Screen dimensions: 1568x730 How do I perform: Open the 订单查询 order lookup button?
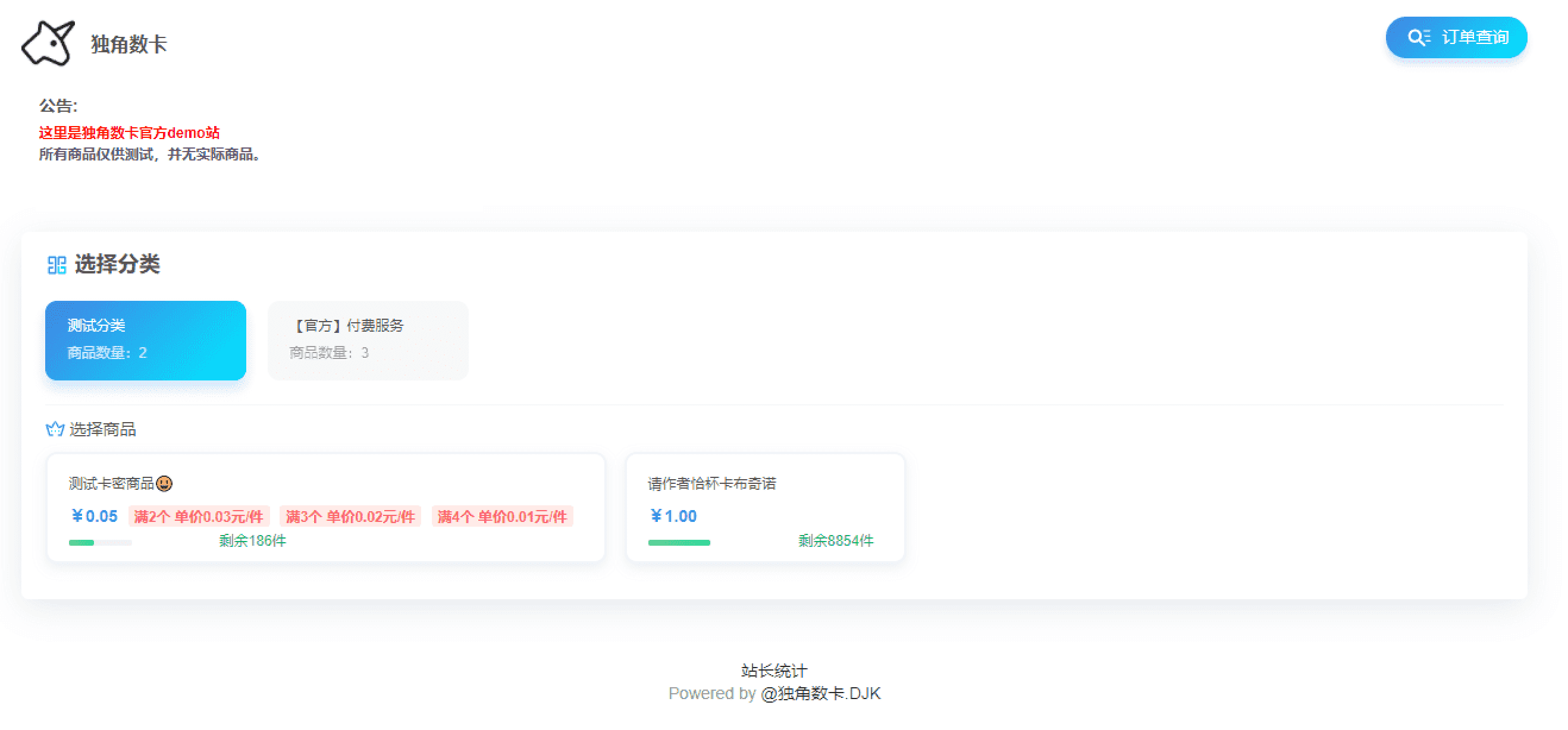click(x=1456, y=37)
